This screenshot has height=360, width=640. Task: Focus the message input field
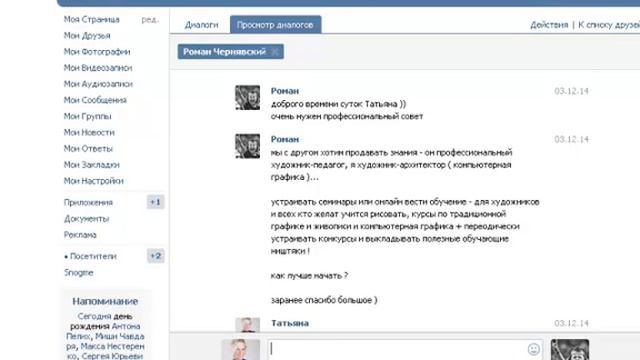tap(405, 349)
